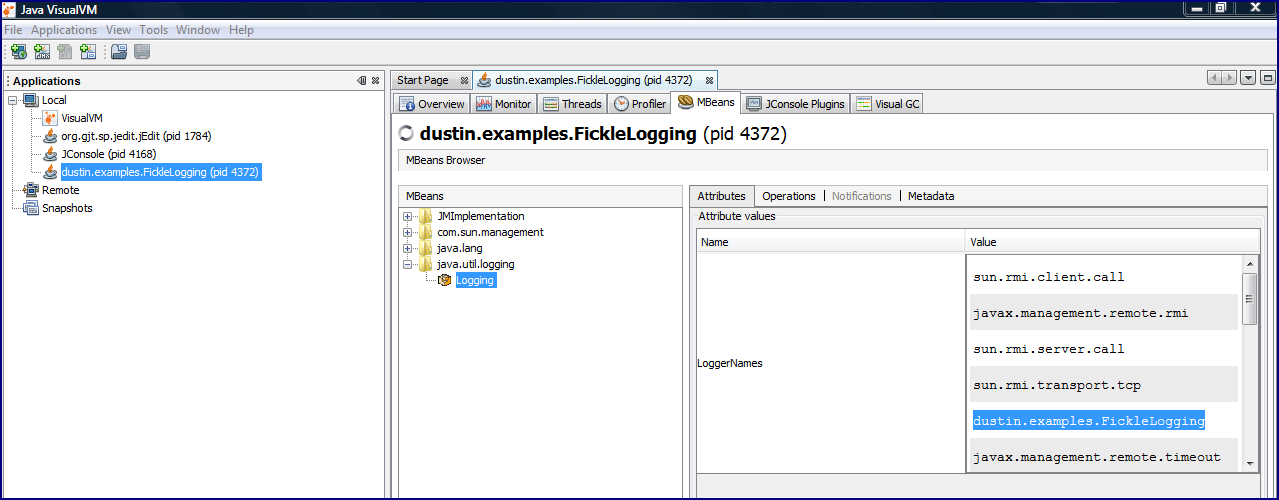This screenshot has width=1279, height=500.
Task: Open the View menu
Action: tap(118, 30)
